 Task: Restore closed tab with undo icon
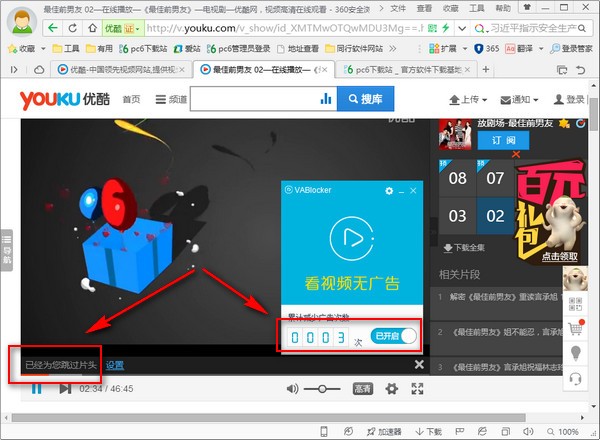click(x=580, y=70)
